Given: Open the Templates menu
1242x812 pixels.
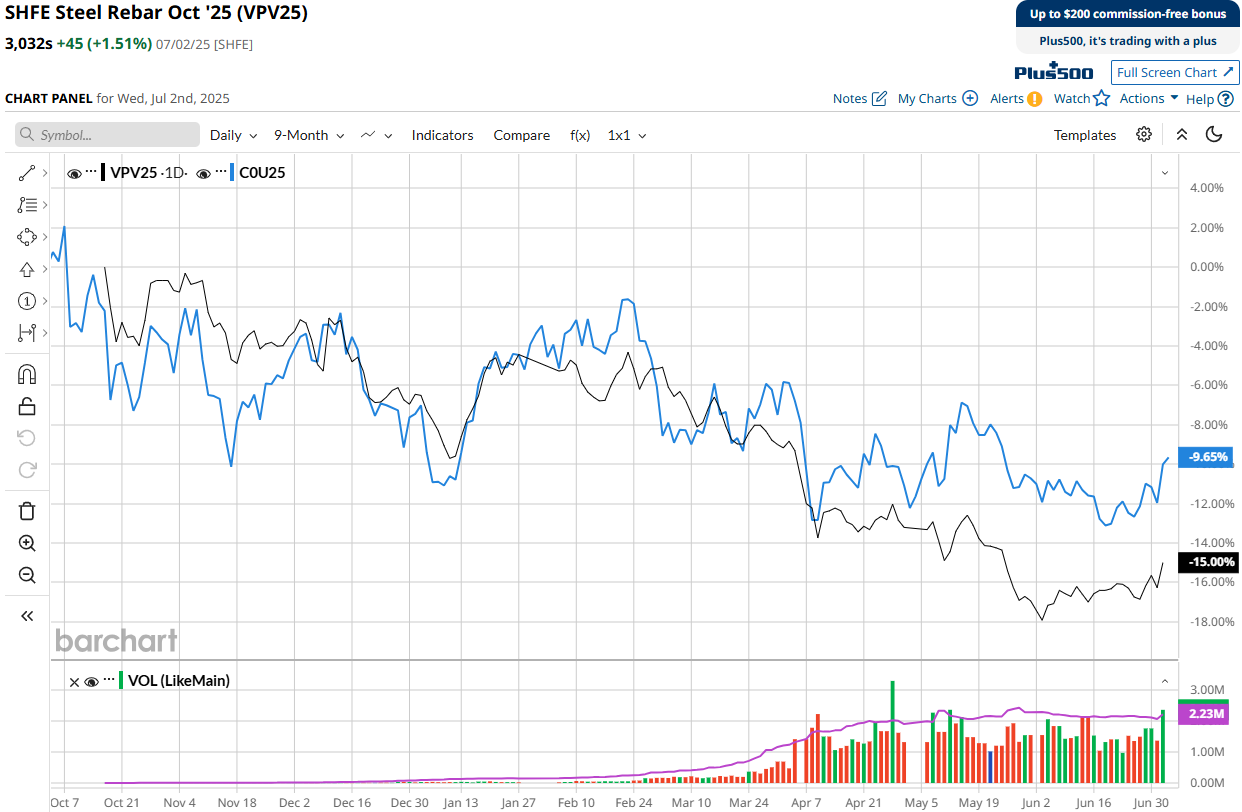Looking at the screenshot, I should click(1085, 135).
